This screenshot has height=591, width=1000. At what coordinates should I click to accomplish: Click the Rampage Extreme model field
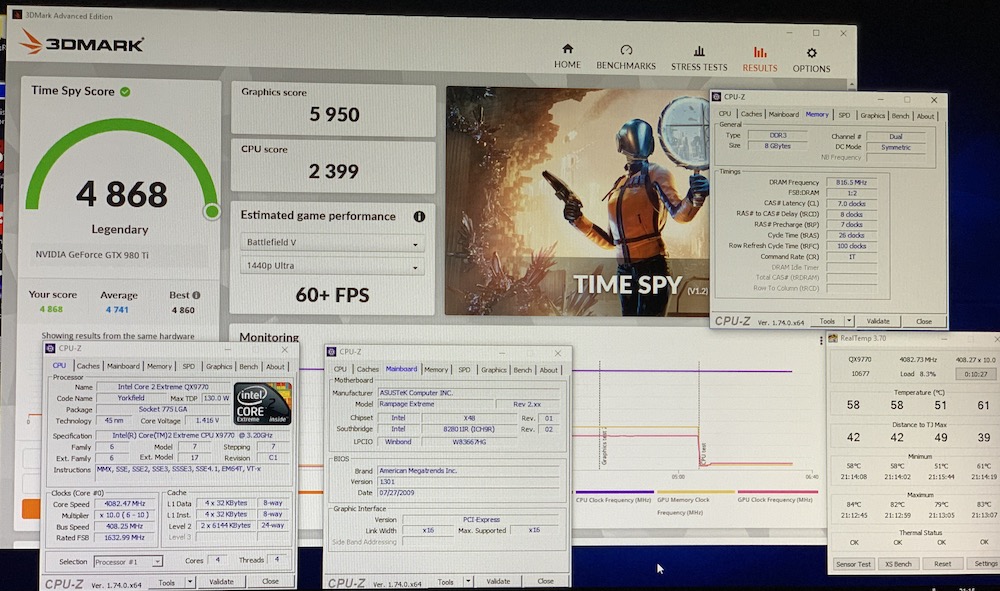(x=436, y=404)
